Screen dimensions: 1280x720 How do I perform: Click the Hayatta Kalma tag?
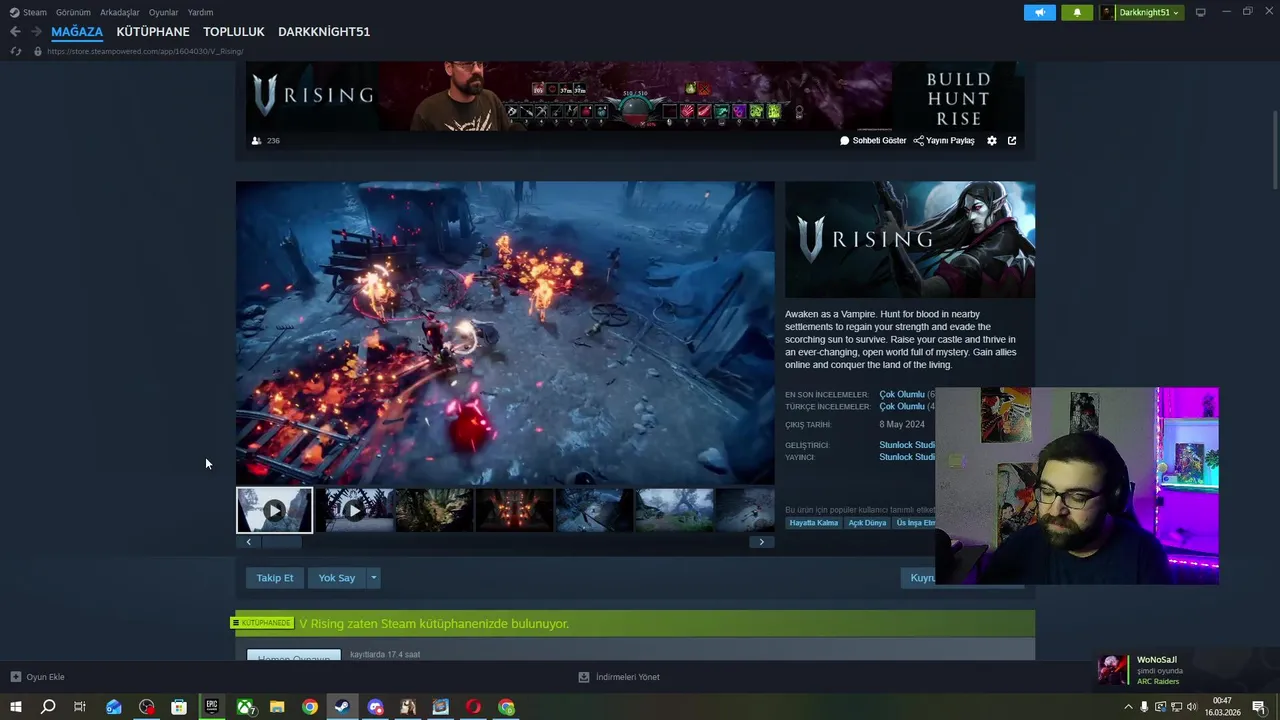(814, 523)
